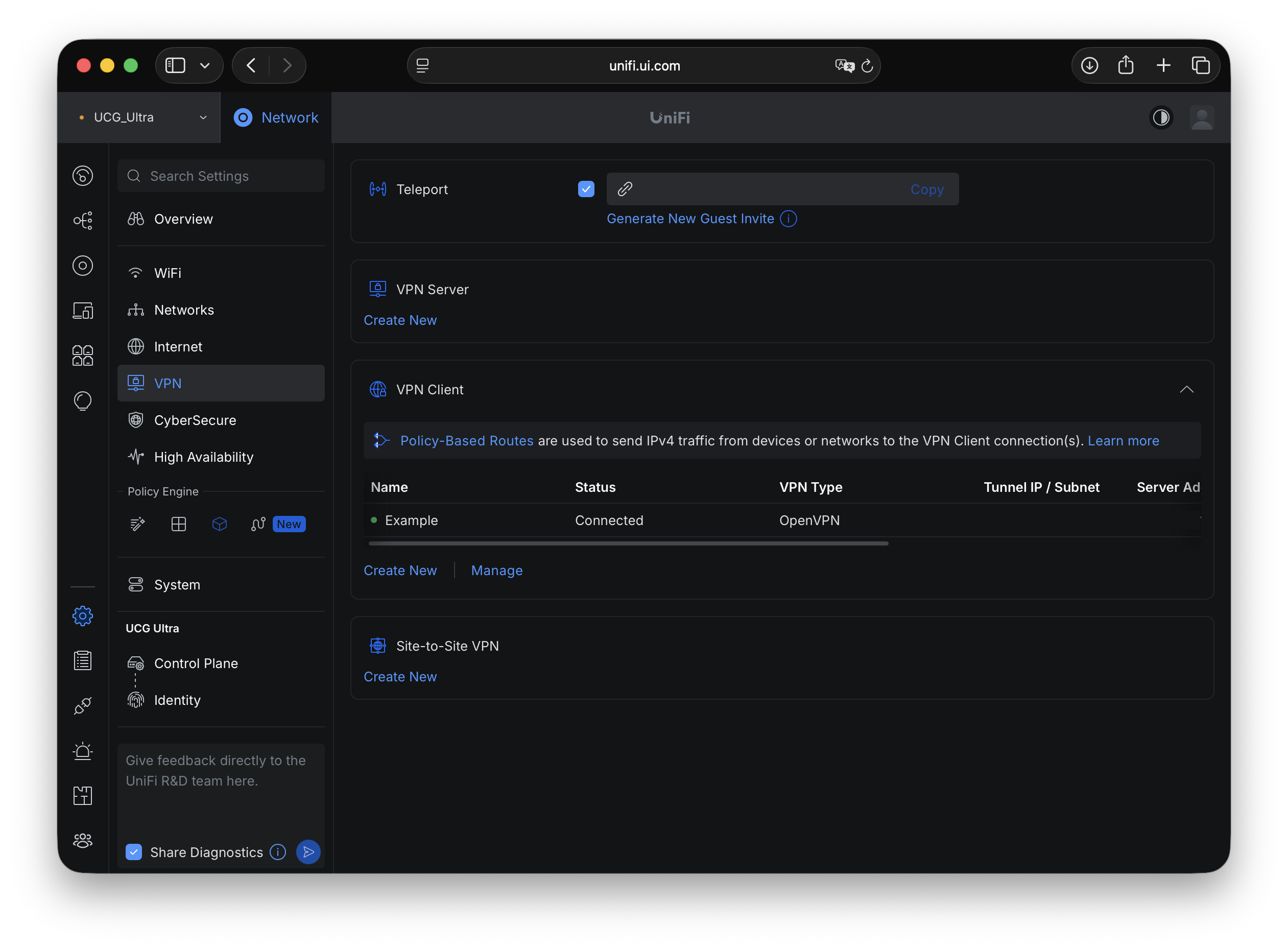1288x949 pixels.
Task: Open Overview settings
Action: coord(221,219)
